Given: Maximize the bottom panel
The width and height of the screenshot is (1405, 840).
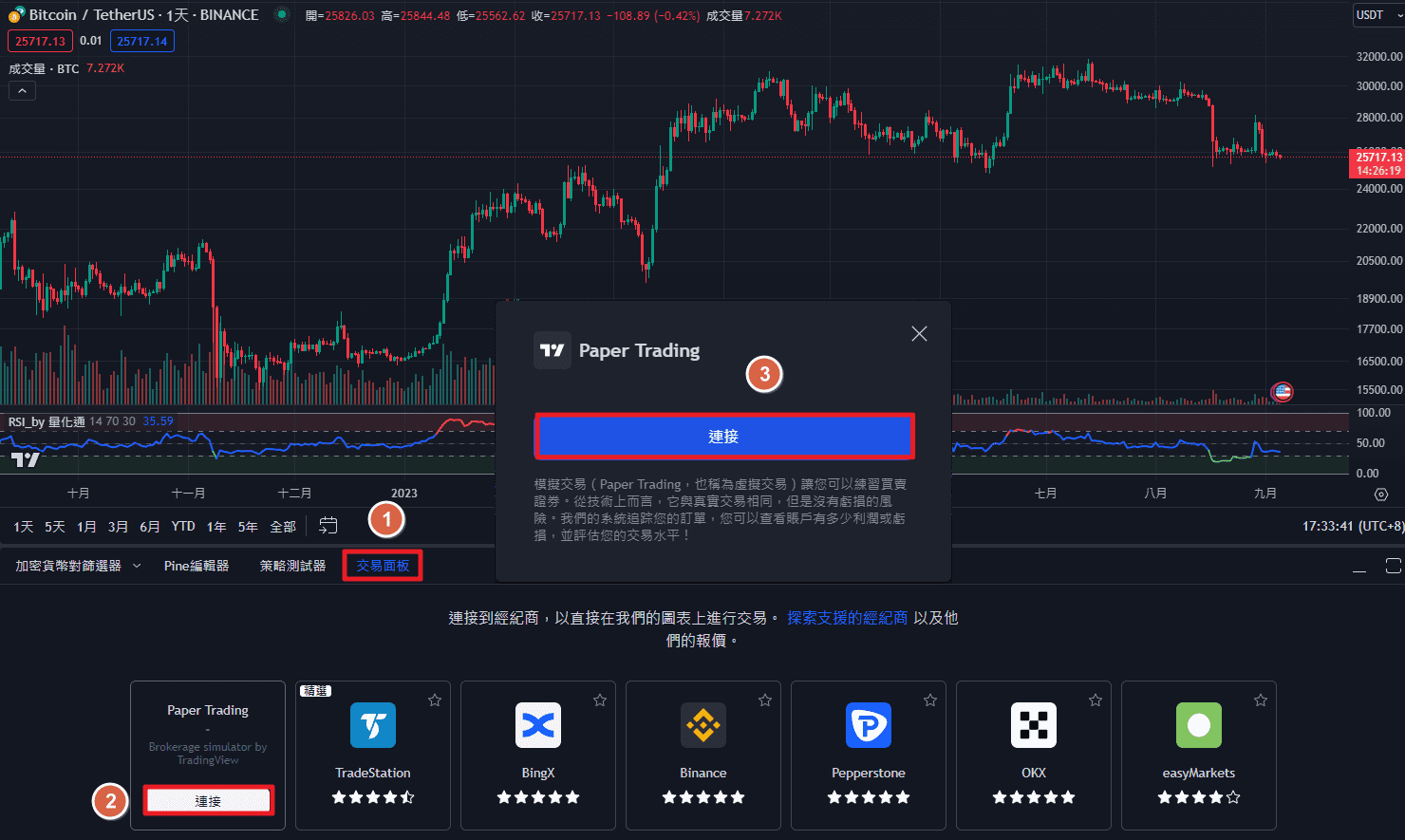Looking at the screenshot, I should (1393, 566).
